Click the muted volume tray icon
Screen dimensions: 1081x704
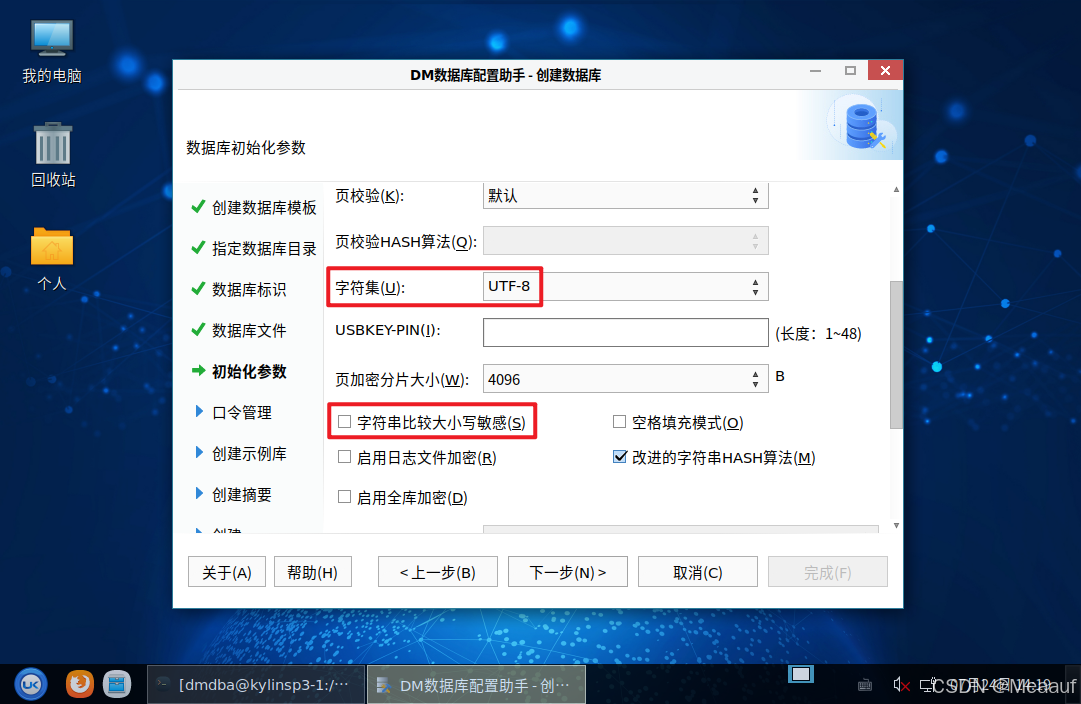click(x=901, y=685)
